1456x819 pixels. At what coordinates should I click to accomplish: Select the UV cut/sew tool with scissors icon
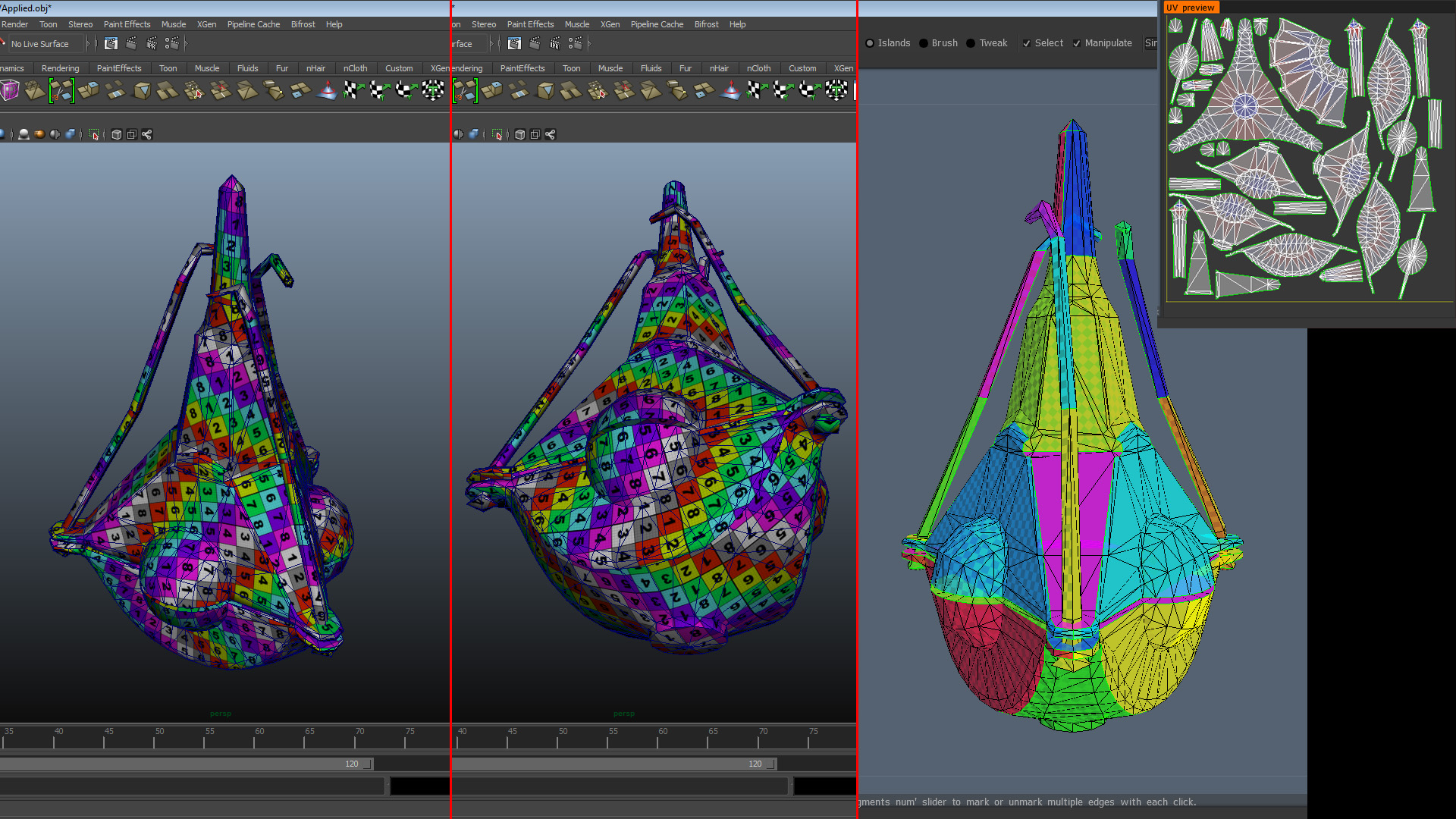pos(61,91)
